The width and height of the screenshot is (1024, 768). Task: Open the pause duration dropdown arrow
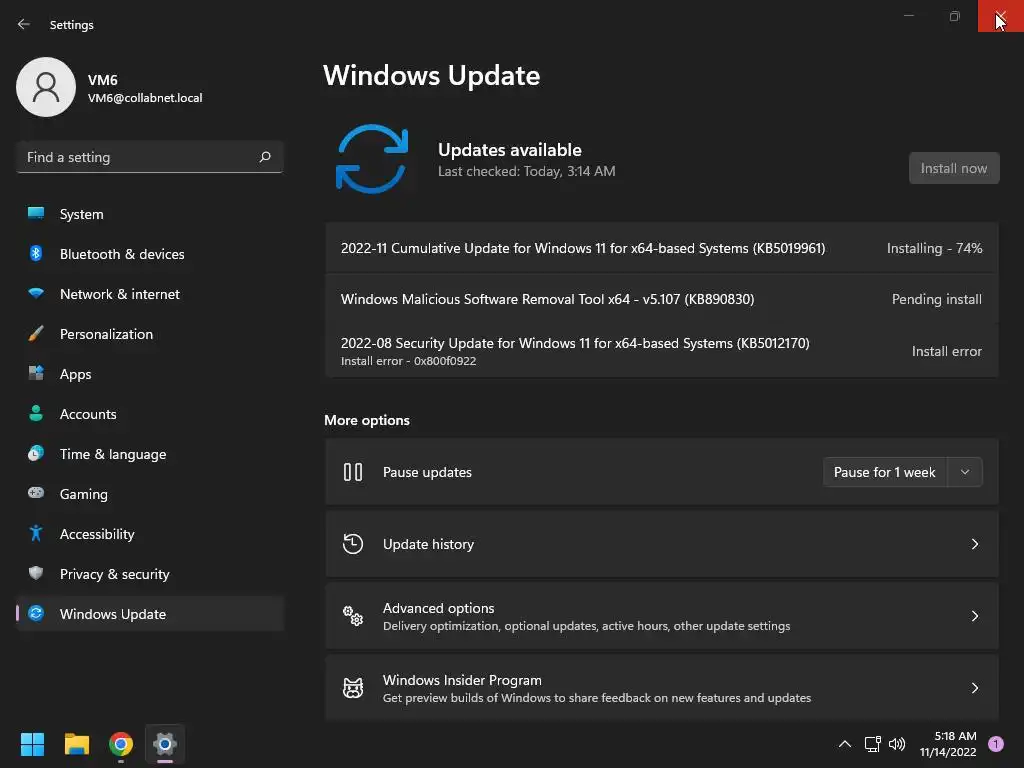[x=965, y=472]
